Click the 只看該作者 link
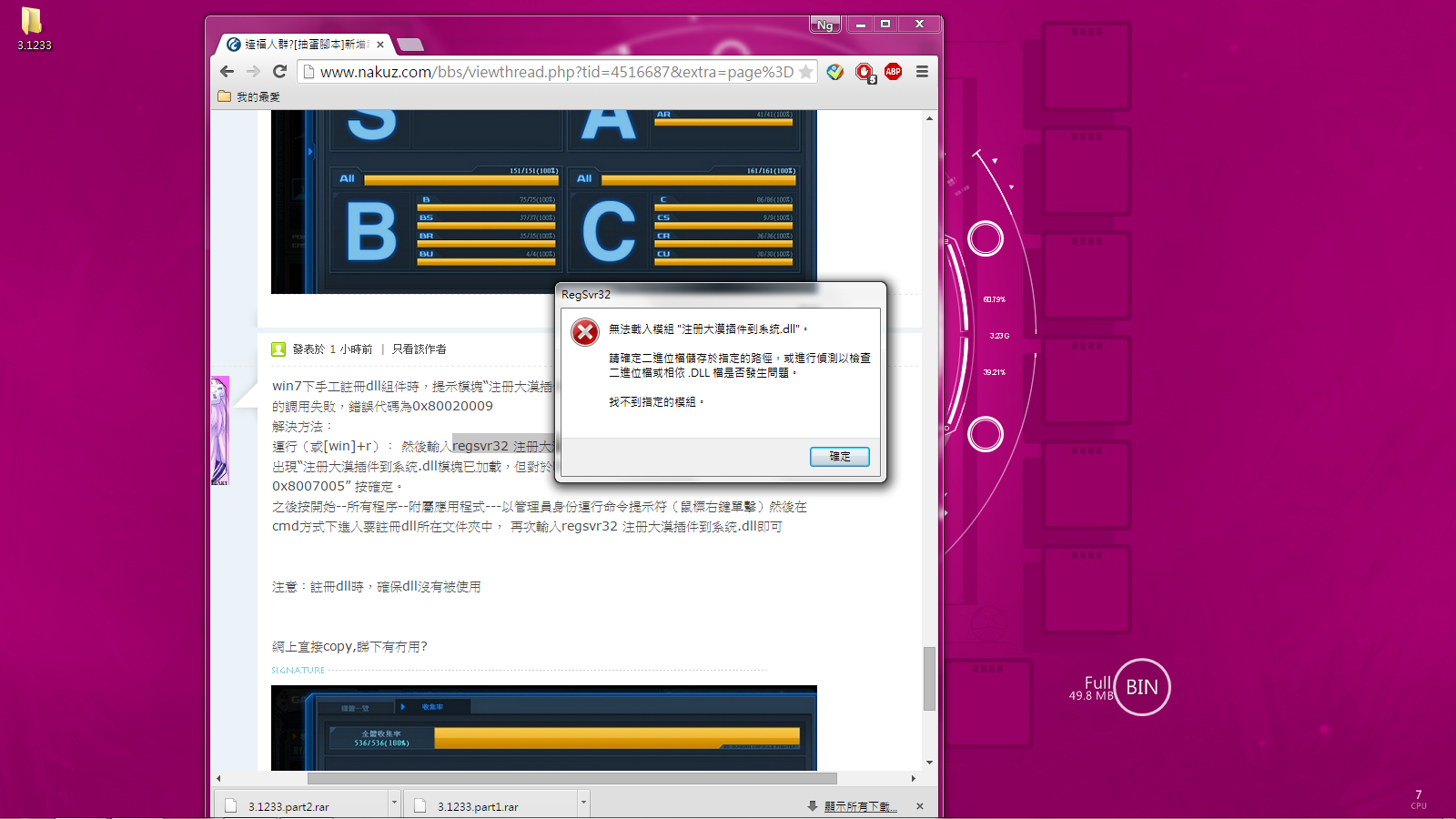Screen dimensions: 1456x819 pyautogui.click(x=420, y=349)
